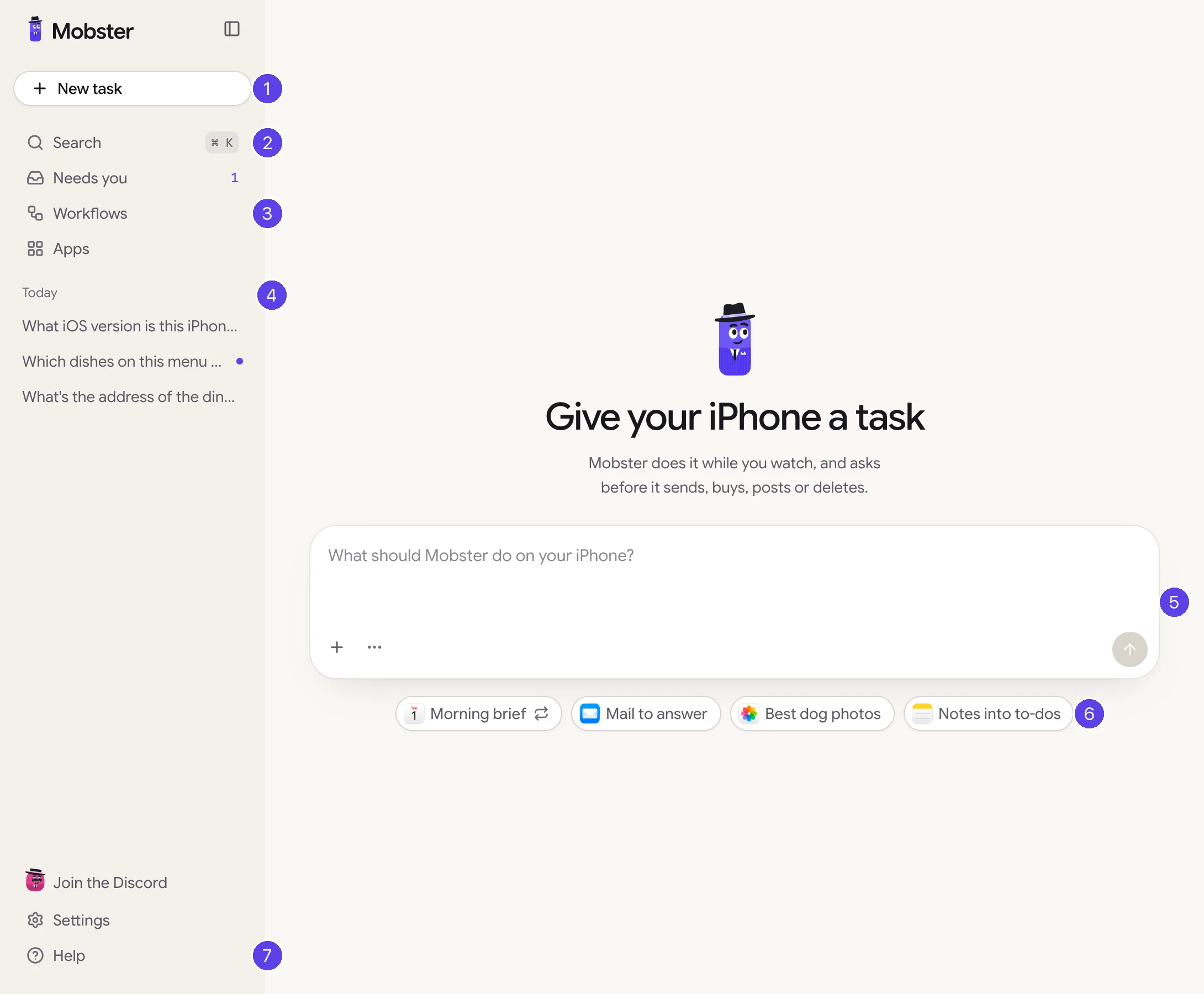Open Search in the sidebar
This screenshot has width=1204, height=994.
(x=132, y=142)
